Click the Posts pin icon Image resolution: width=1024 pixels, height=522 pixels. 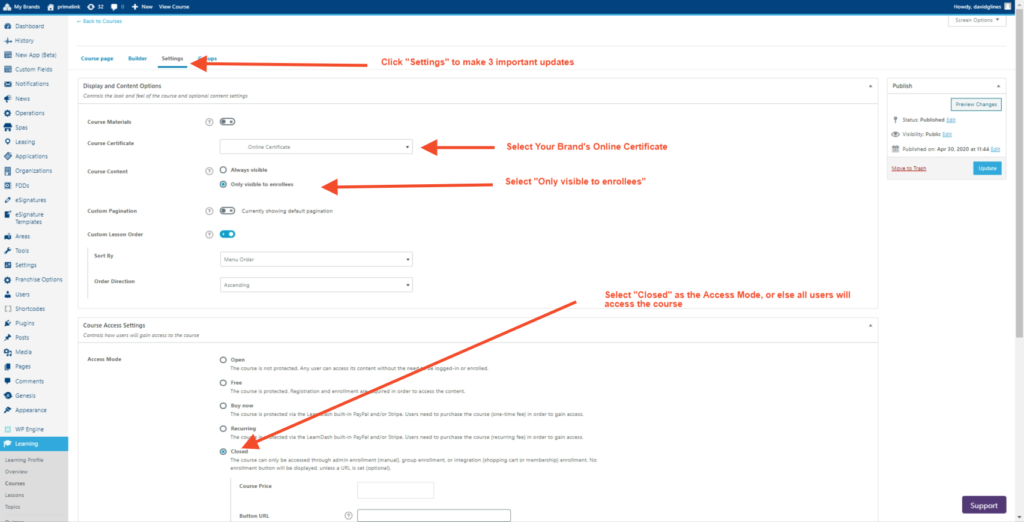(x=8, y=338)
